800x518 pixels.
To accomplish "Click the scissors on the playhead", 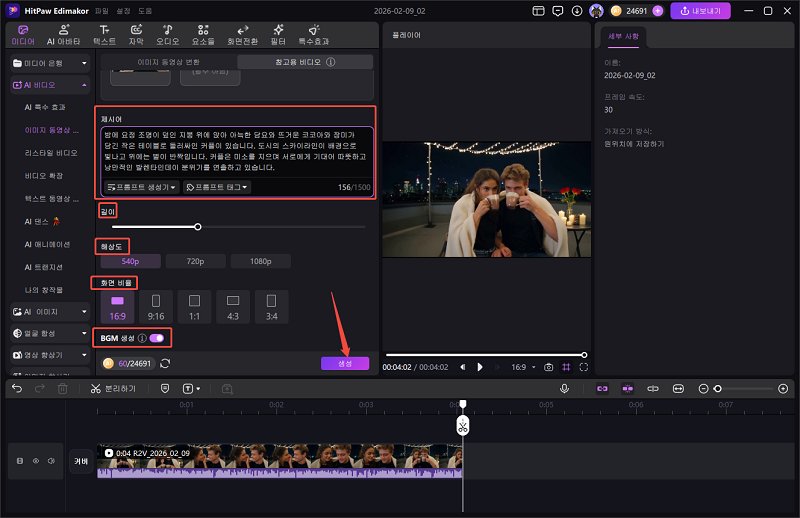I will [x=463, y=426].
